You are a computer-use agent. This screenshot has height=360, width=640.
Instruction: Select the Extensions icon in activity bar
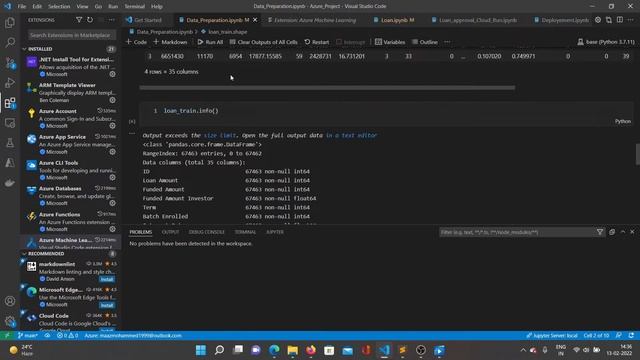(10, 103)
